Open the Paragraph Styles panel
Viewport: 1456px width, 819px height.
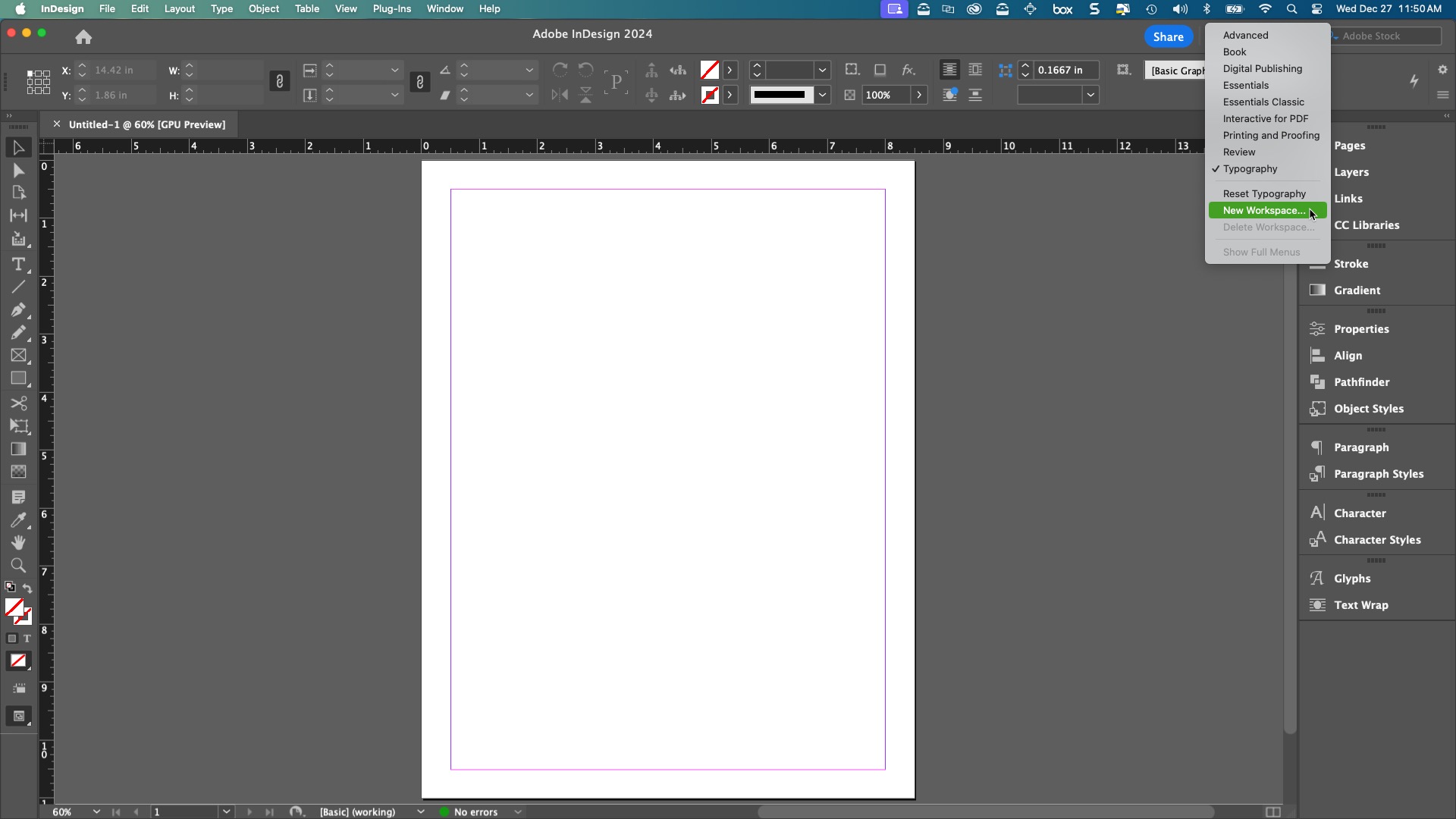click(x=1378, y=474)
